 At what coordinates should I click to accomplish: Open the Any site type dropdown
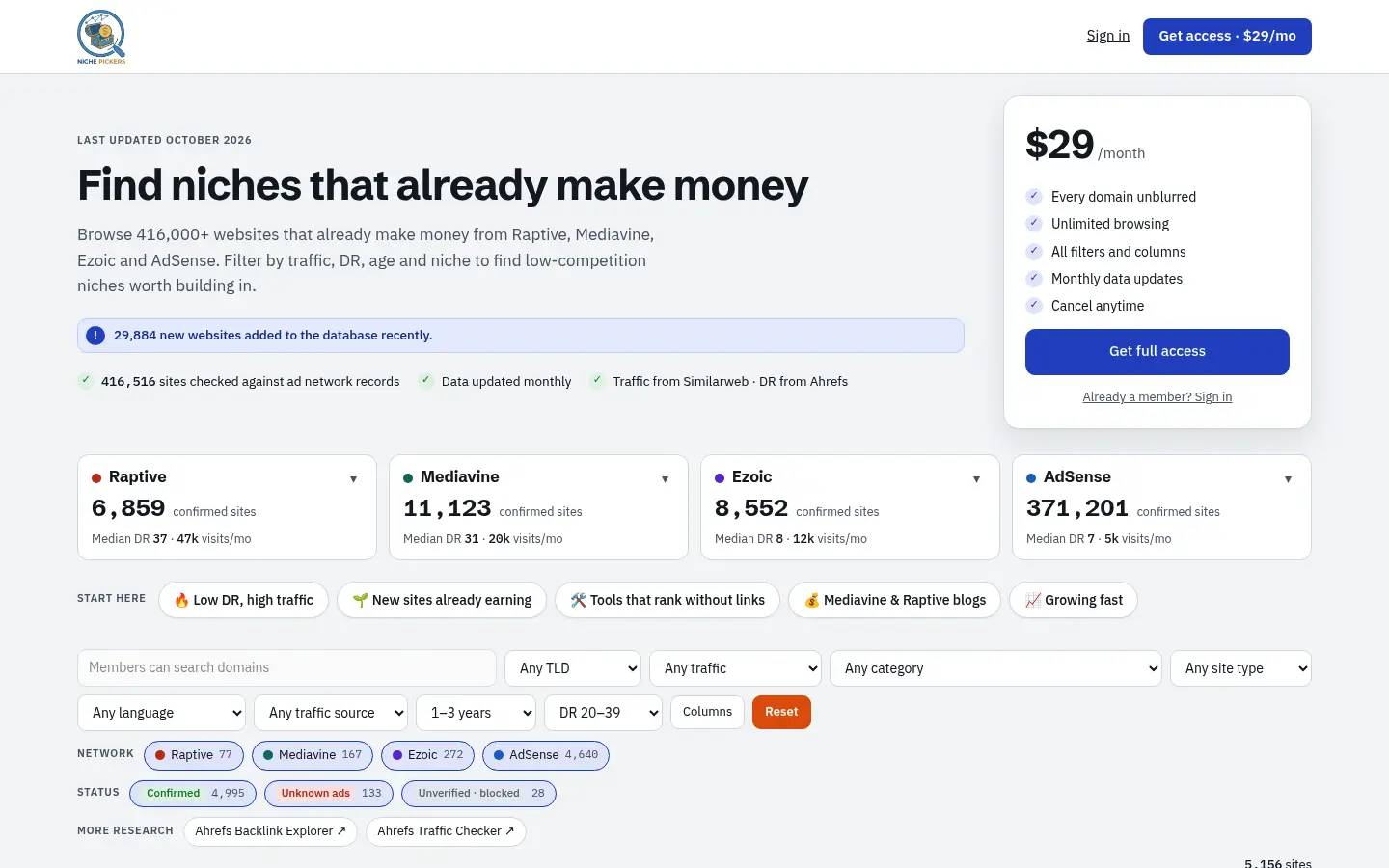click(x=1240, y=668)
